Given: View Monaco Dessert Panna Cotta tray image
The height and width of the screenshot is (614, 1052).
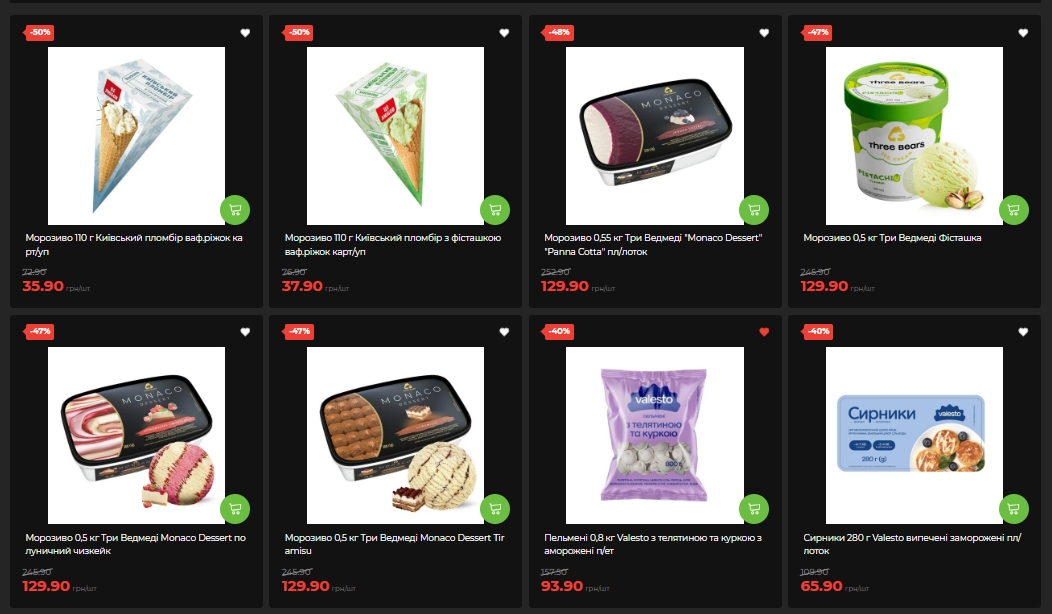Looking at the screenshot, I should (x=655, y=136).
